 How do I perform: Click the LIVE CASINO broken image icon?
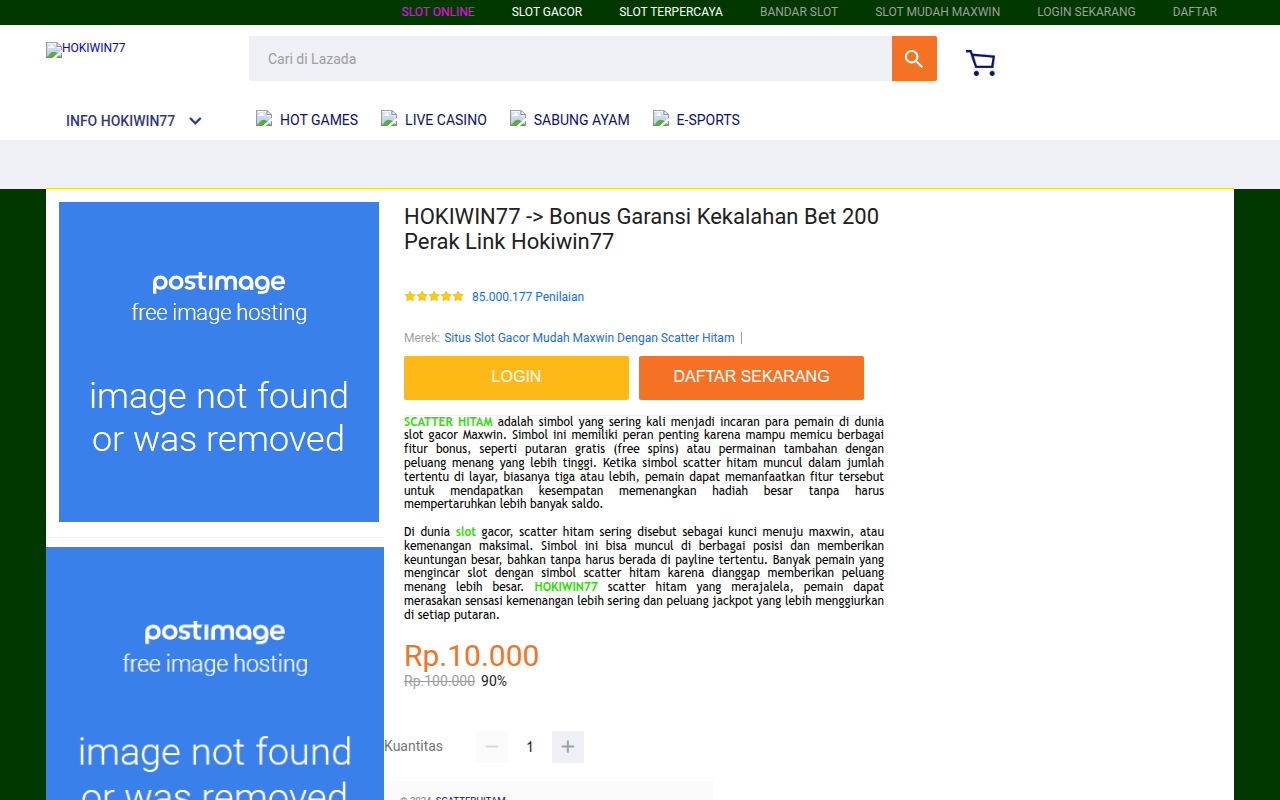[389, 119]
